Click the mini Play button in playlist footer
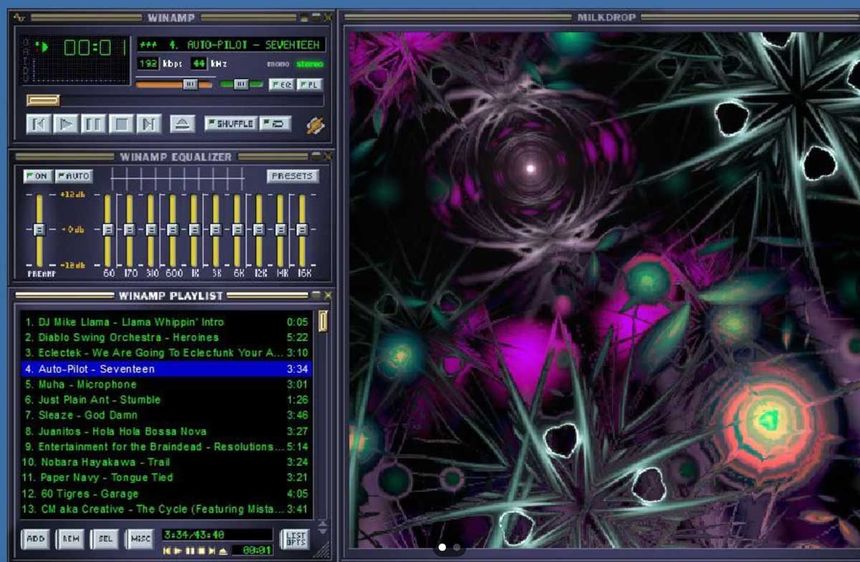The image size is (860, 562). pos(178,550)
